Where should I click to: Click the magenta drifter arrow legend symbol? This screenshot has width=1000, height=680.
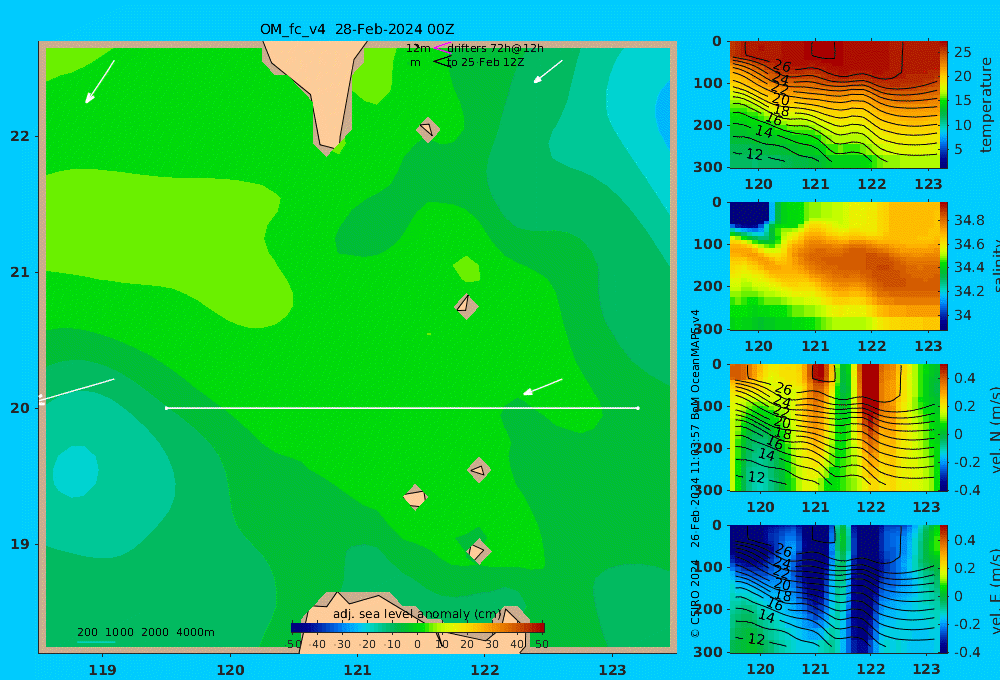click(441, 47)
